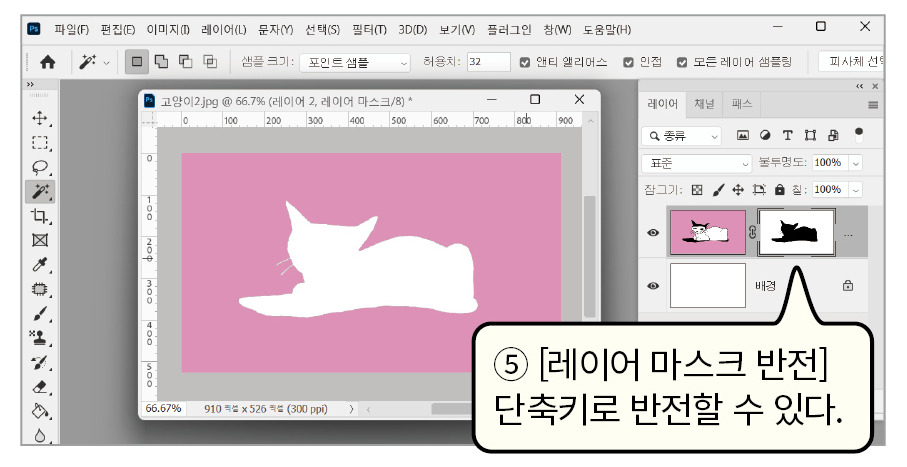Toggle lock image pixels brush icon
The height and width of the screenshot is (467, 907).
[718, 190]
